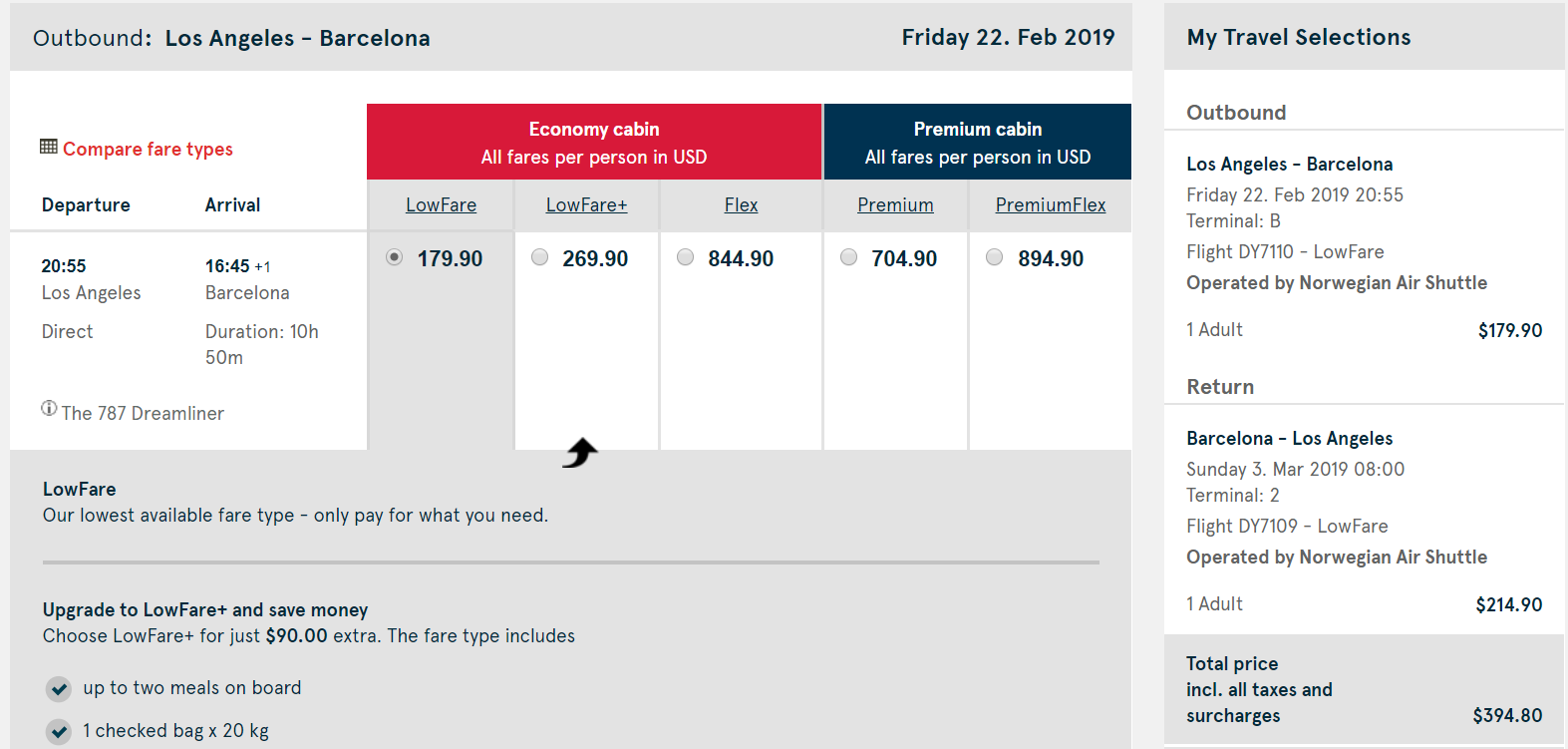Viewport: 1568px width, 749px height.
Task: Click the info icon beside 787 Dreamliner
Action: coord(49,408)
